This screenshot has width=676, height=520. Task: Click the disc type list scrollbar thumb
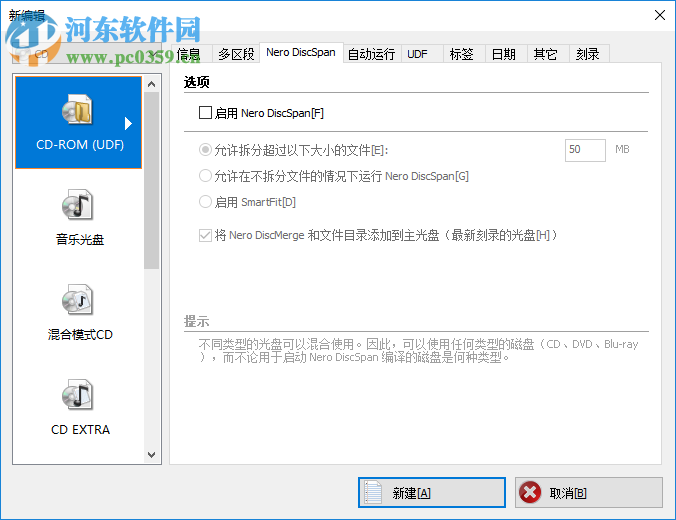click(x=151, y=180)
